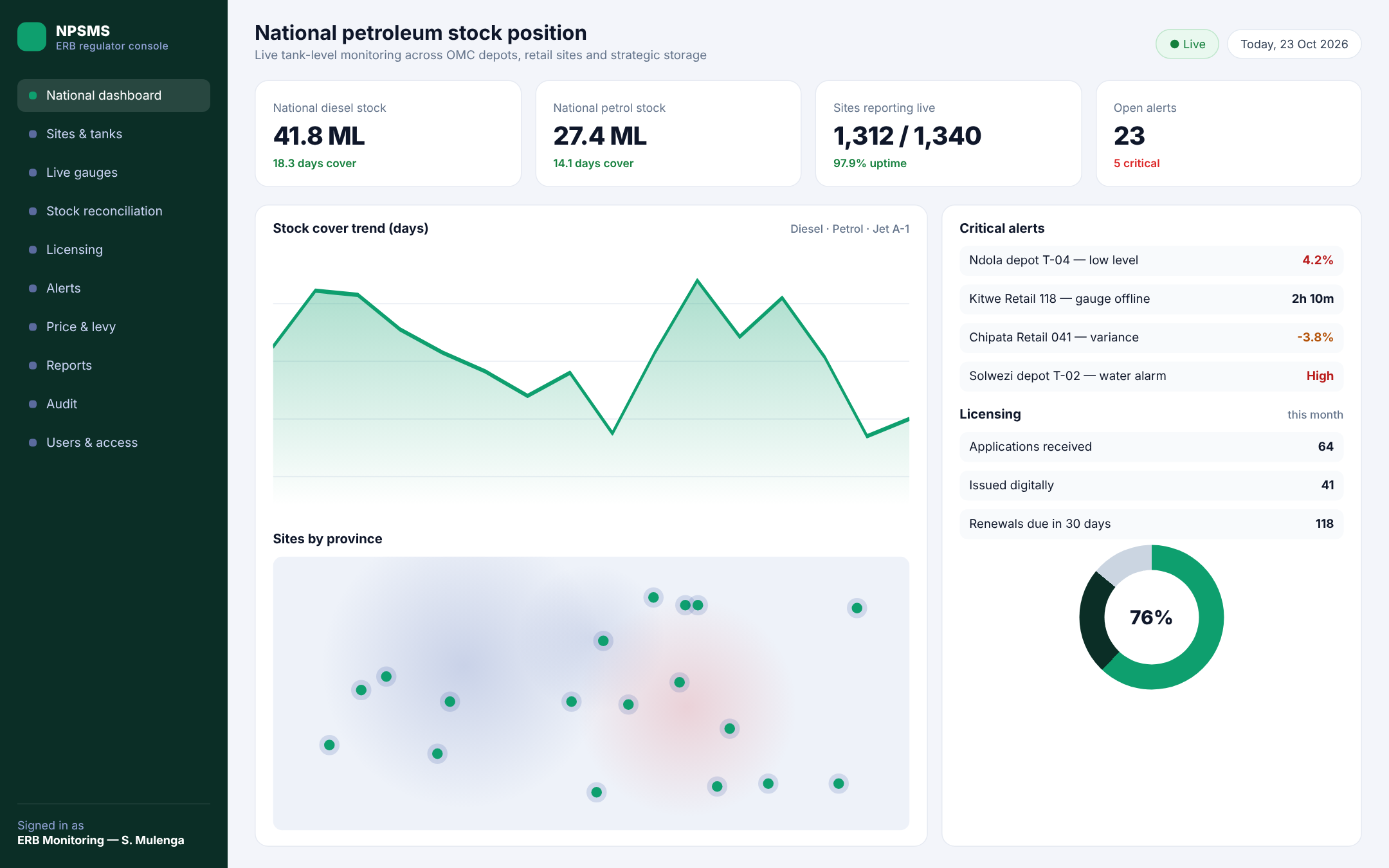Click '97.9% uptime' text
Image resolution: width=1389 pixels, height=868 pixels.
pyautogui.click(x=870, y=163)
